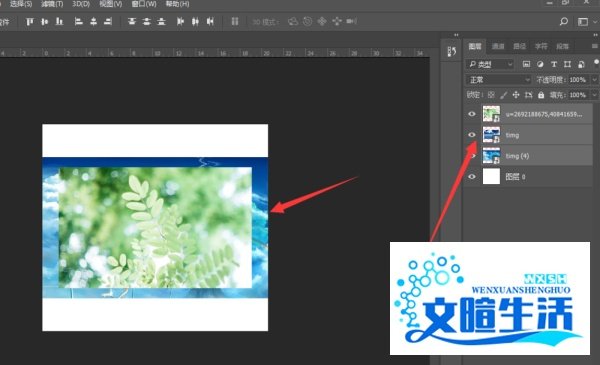
Task: Toggle lock all padlock icon
Action: [541, 95]
